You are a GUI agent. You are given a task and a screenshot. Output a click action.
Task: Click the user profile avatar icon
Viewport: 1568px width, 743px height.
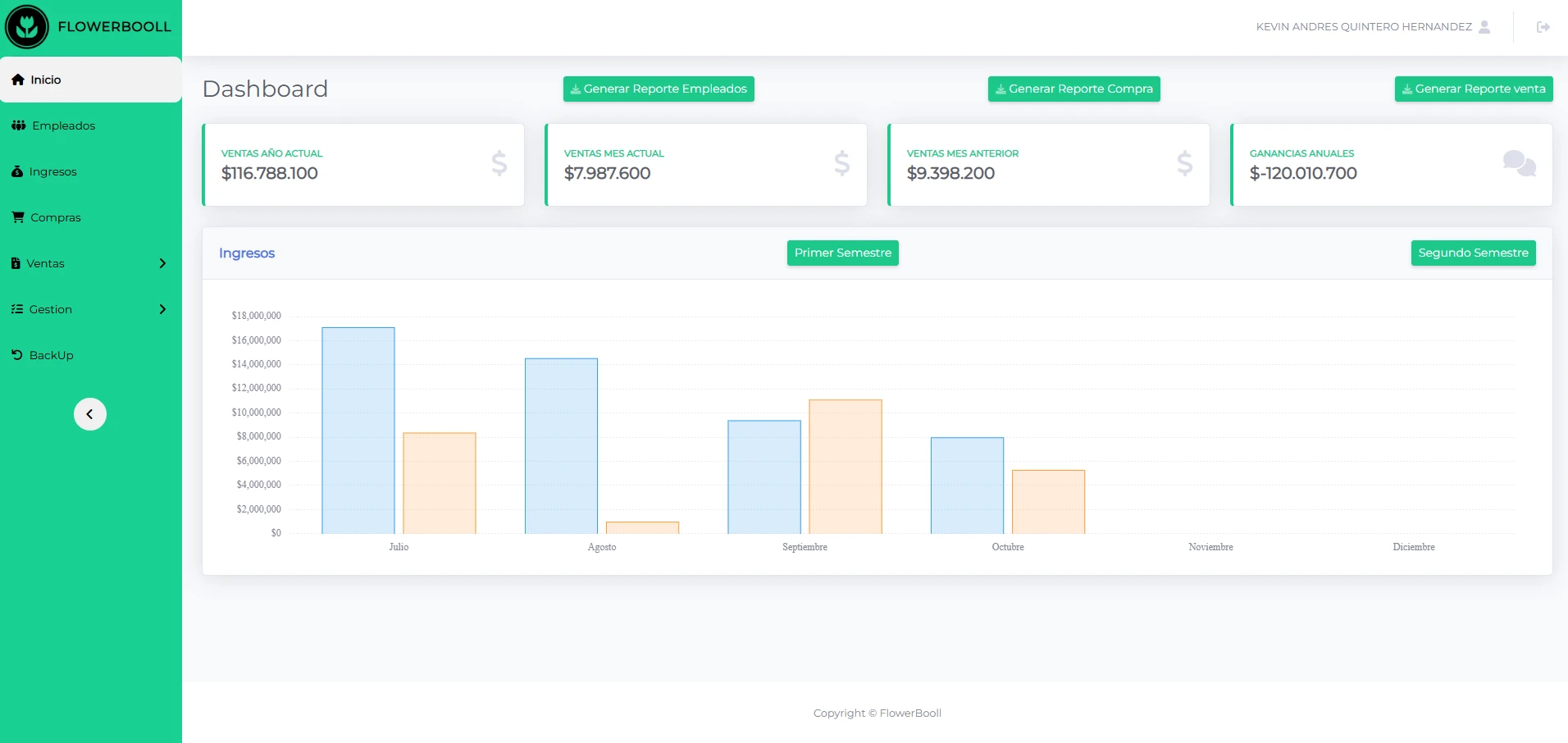(1484, 27)
